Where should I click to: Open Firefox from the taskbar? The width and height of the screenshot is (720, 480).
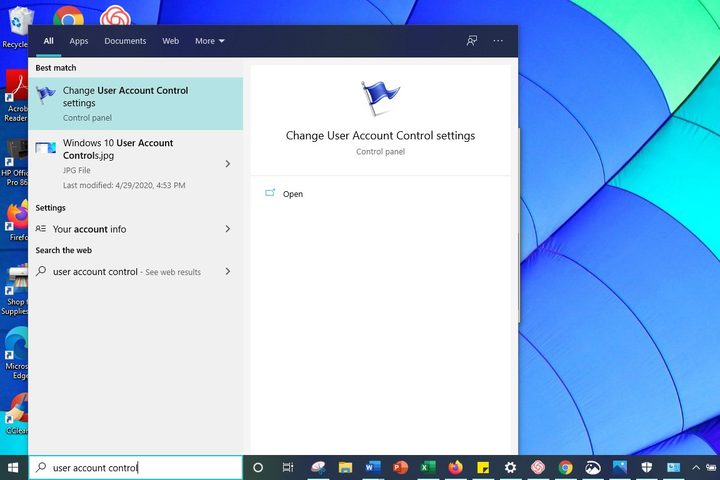(456, 468)
